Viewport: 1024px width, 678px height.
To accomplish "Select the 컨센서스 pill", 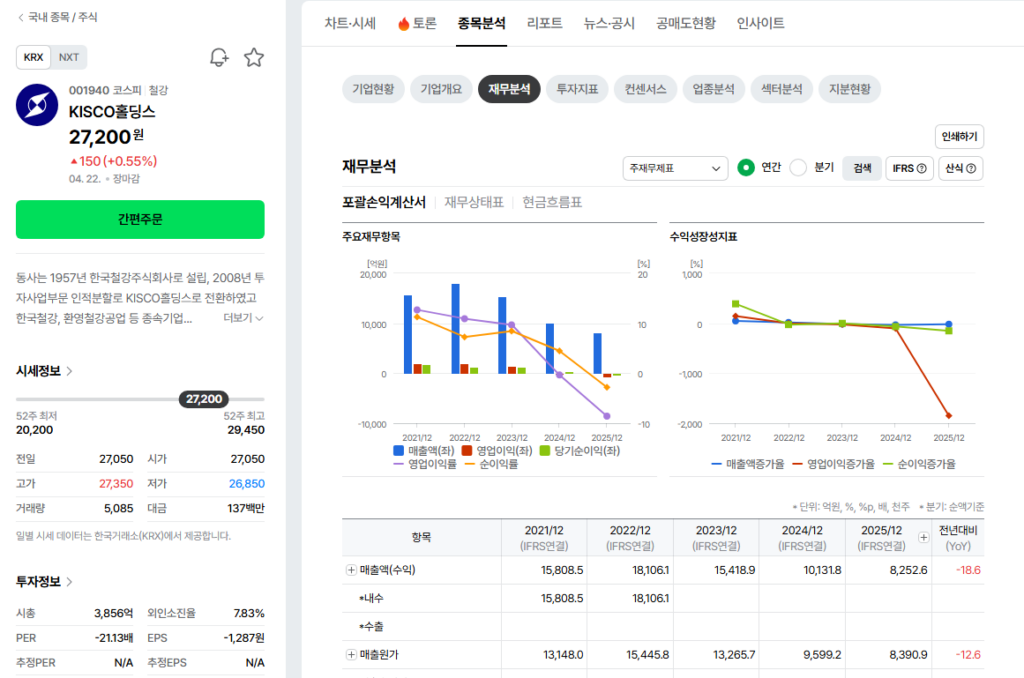I will pos(645,89).
